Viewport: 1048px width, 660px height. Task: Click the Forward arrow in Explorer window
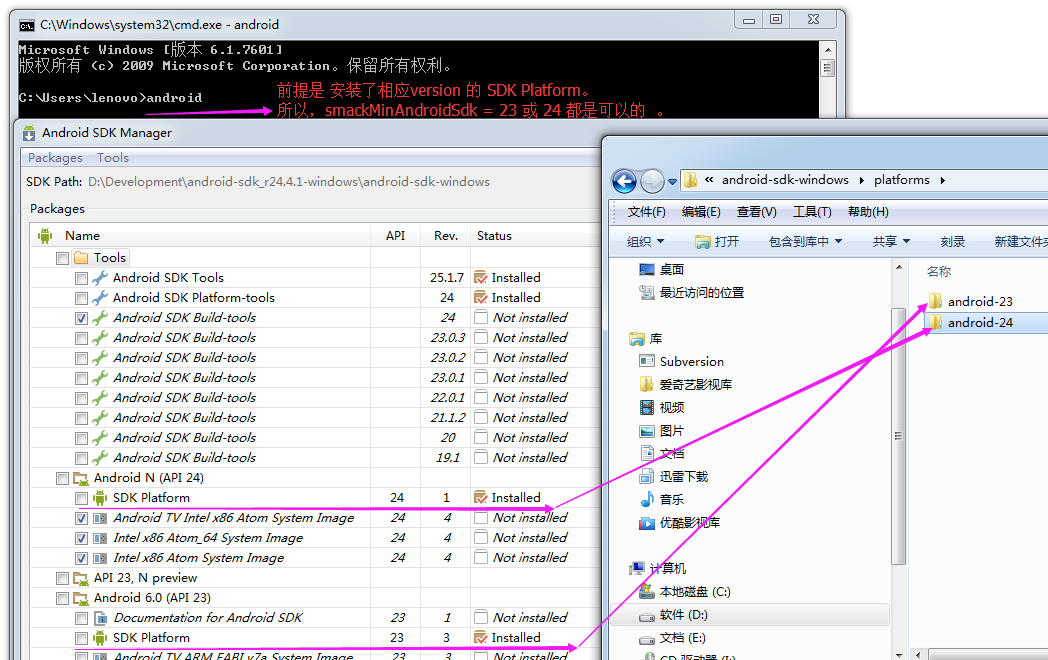[652, 181]
